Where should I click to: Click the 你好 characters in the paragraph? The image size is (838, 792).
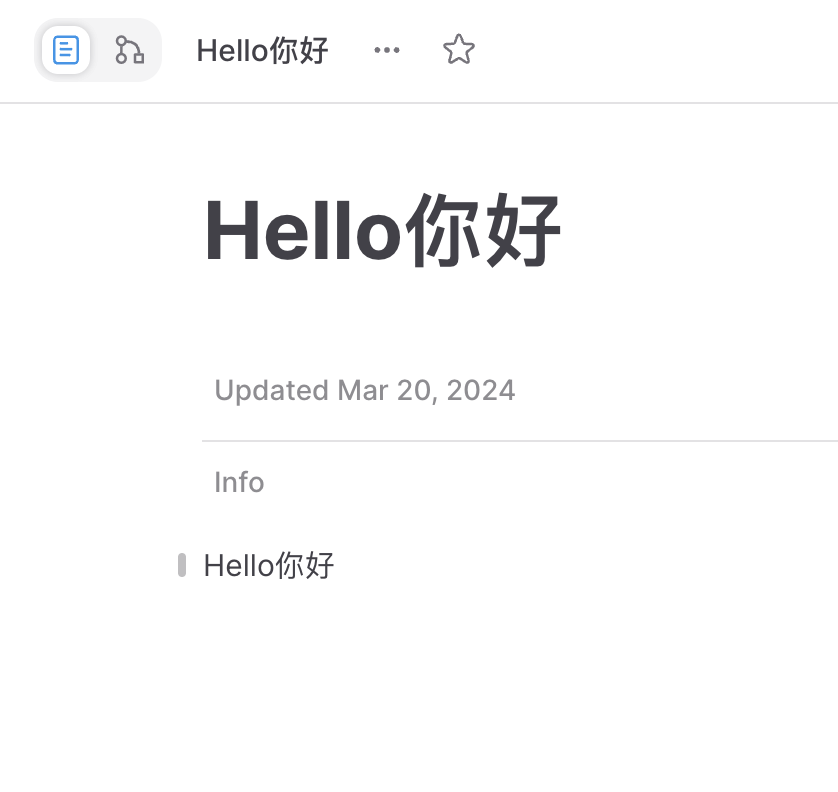(306, 565)
